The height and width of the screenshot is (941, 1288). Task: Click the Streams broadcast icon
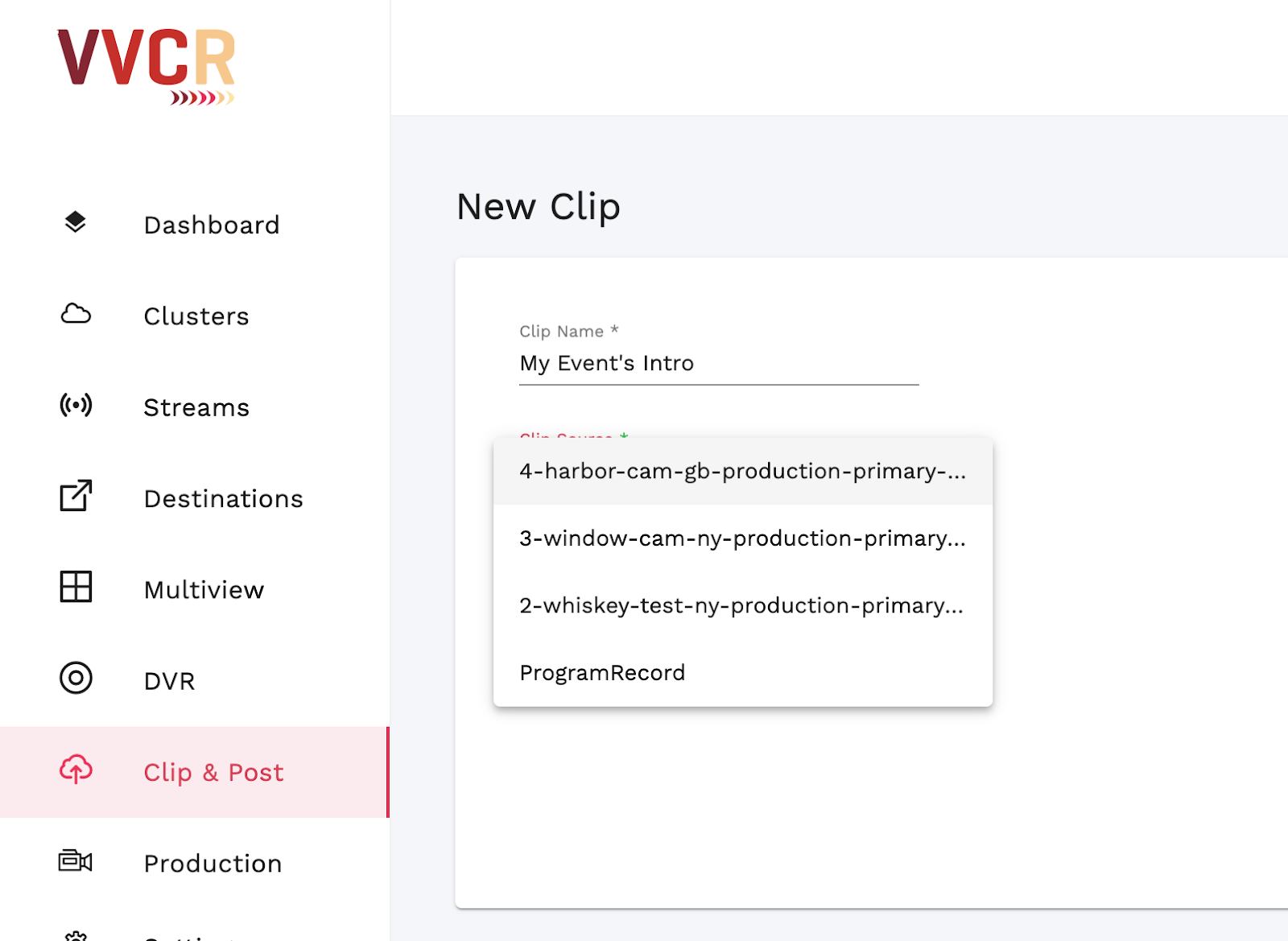tap(76, 405)
